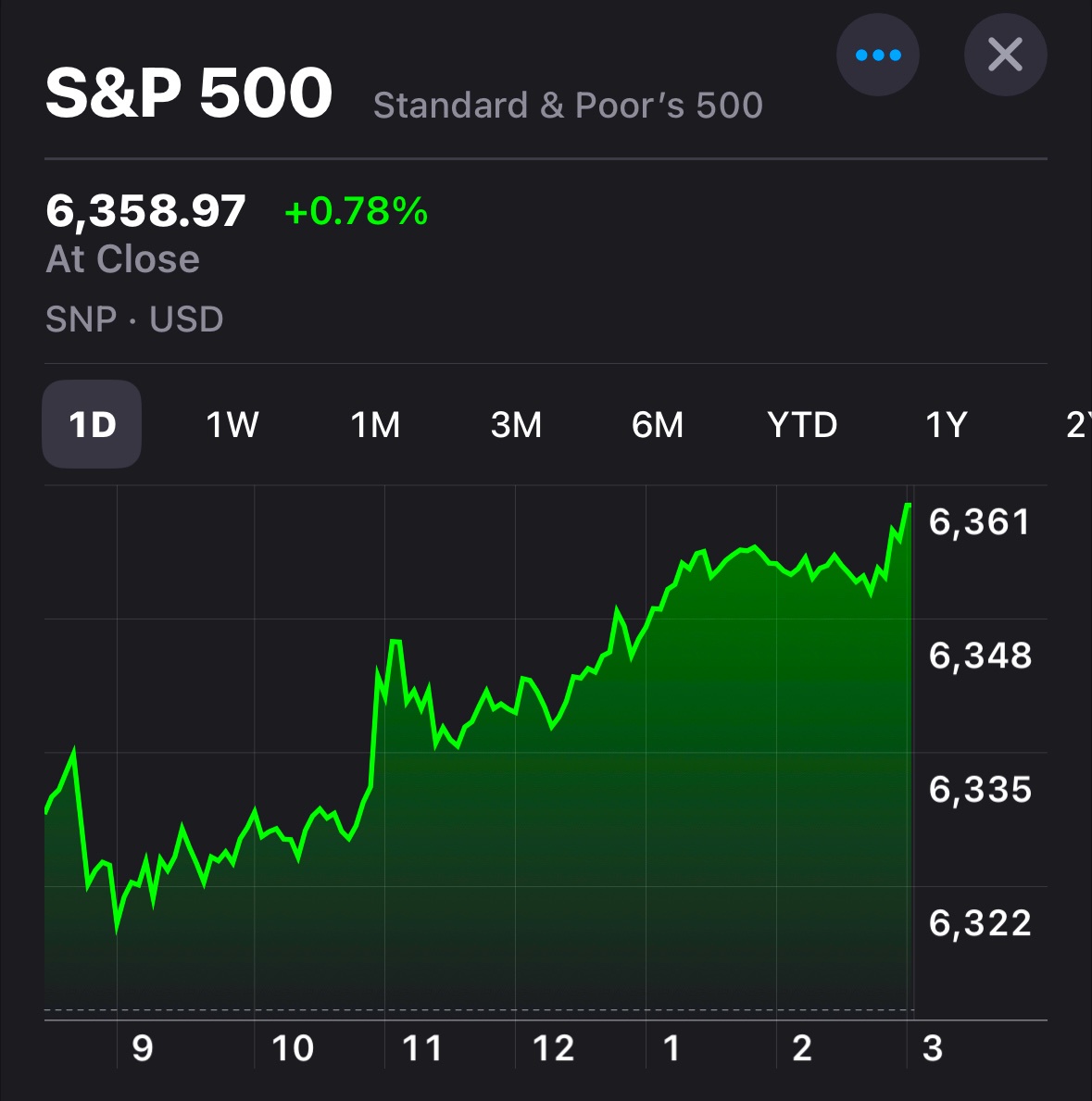This screenshot has width=1092, height=1101.
Task: Tap the +0.78% percentage change
Action: [x=357, y=211]
